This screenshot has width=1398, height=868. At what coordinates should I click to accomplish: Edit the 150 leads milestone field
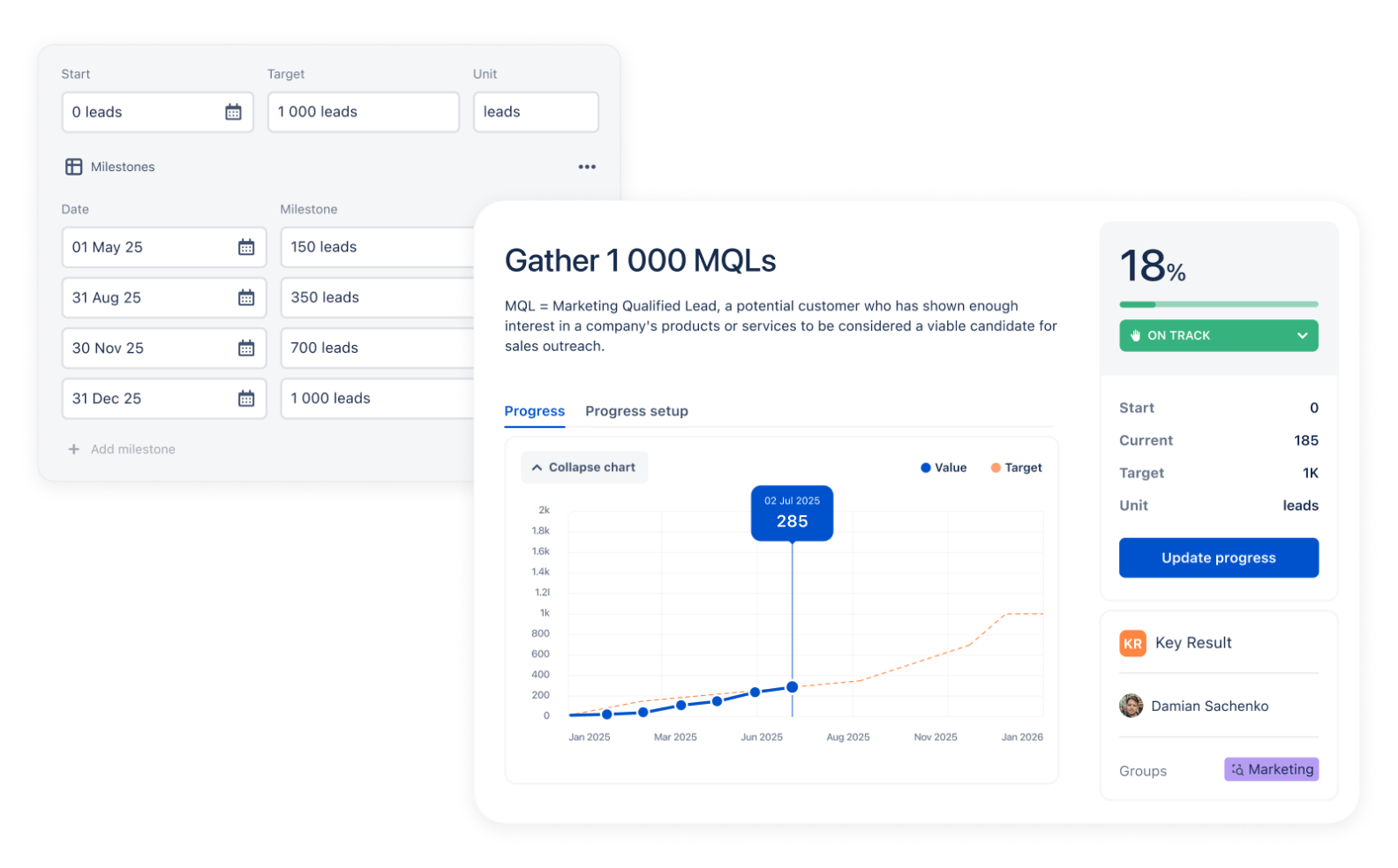pyautogui.click(x=378, y=247)
